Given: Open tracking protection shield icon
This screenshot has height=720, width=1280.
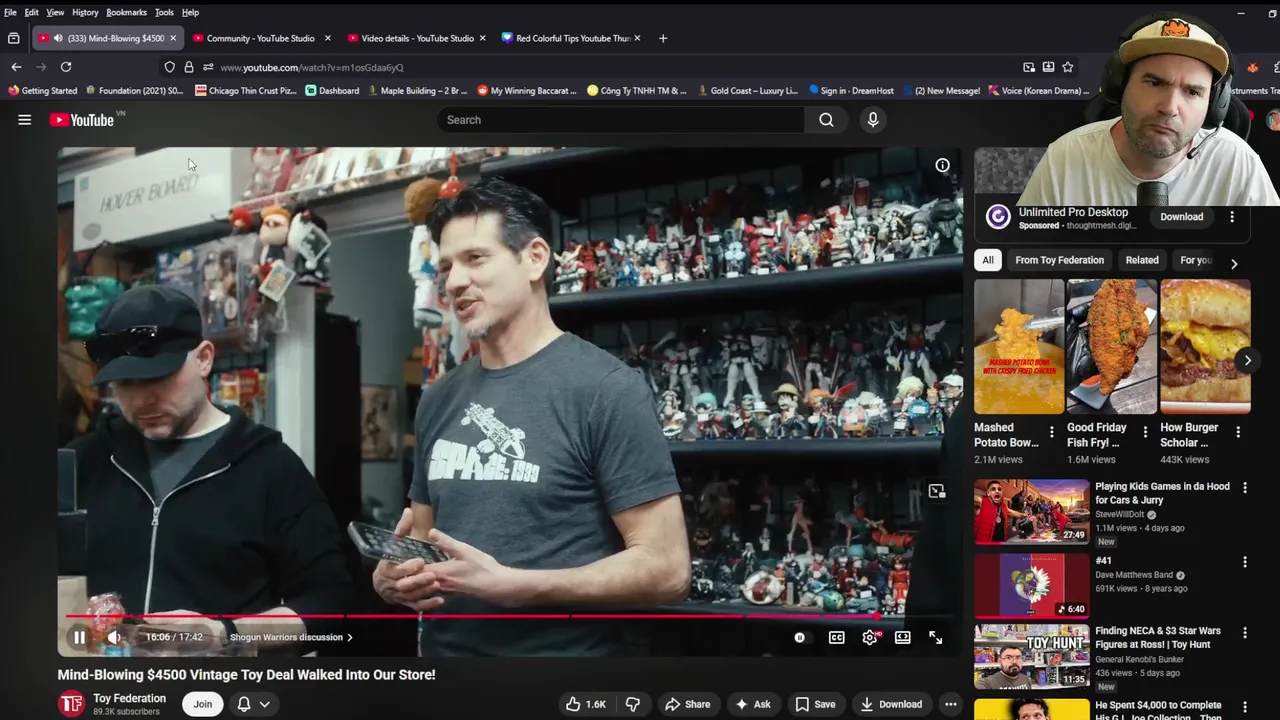Looking at the screenshot, I should click(x=170, y=67).
